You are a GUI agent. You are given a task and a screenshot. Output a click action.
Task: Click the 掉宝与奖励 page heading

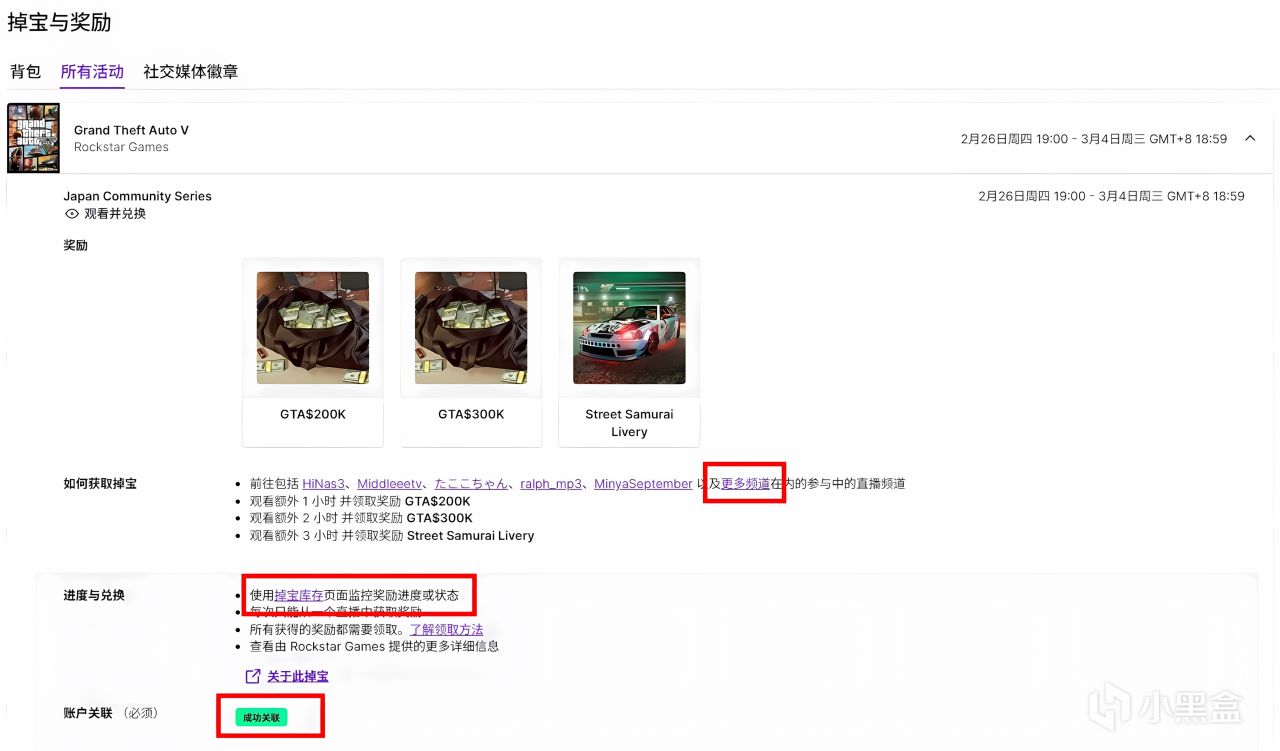59,22
